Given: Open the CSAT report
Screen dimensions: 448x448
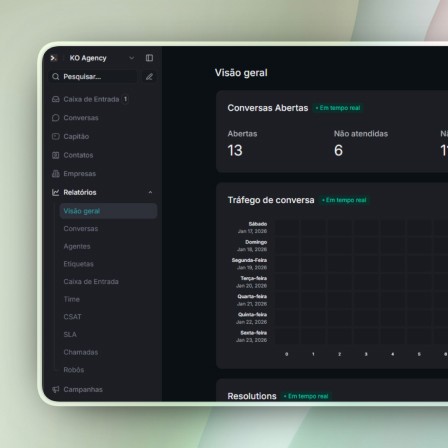Looking at the screenshot, I should pyautogui.click(x=72, y=317).
